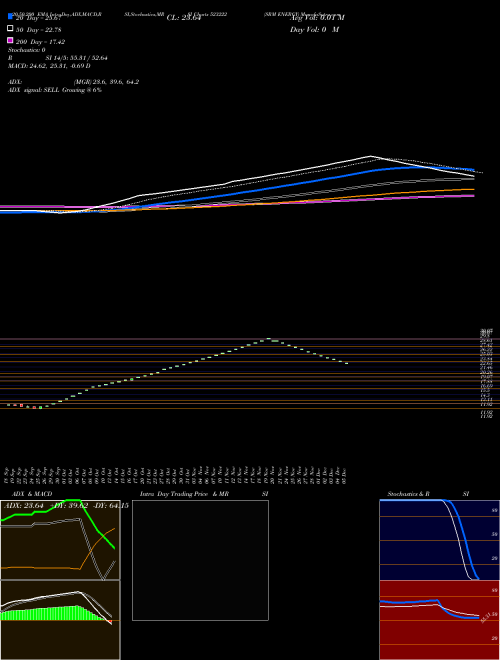Open the red RSI chart panel

[x=440, y=620]
